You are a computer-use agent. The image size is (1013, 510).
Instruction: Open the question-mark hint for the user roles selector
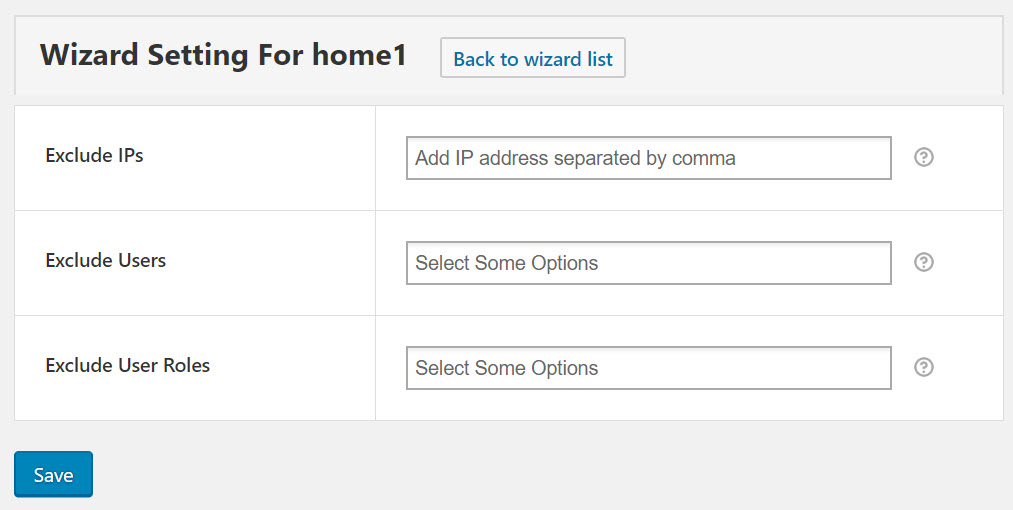pos(924,367)
